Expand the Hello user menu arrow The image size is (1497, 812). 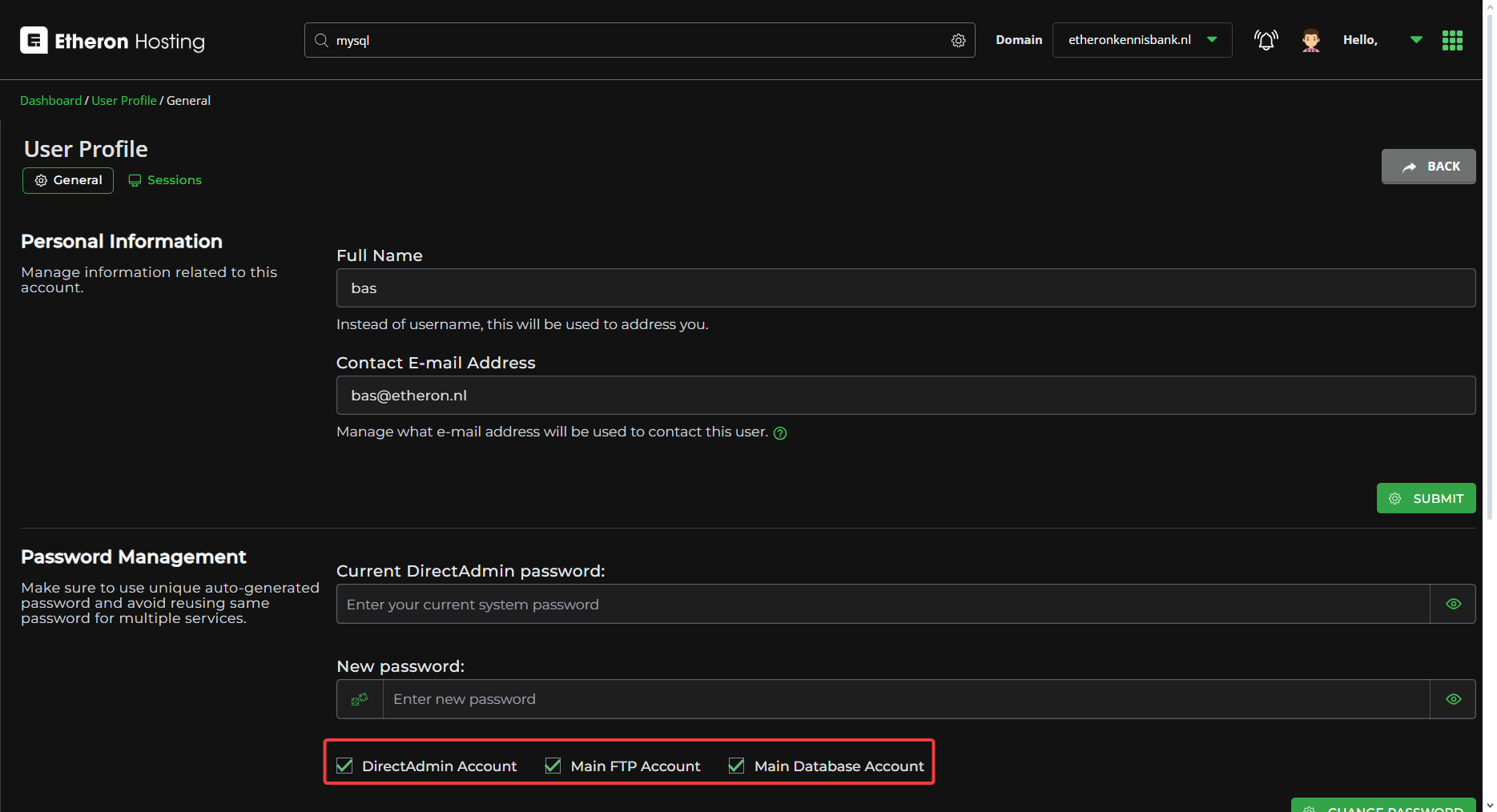(x=1416, y=40)
